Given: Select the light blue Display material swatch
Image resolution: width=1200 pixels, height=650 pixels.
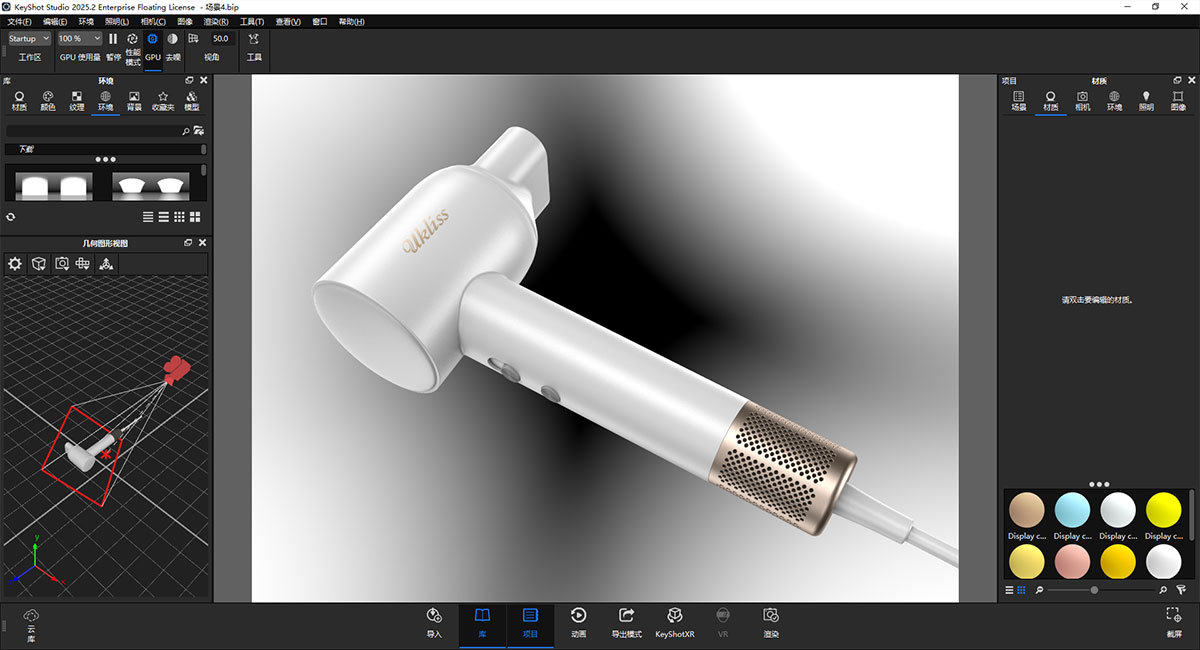Looking at the screenshot, I should pyautogui.click(x=1072, y=512).
